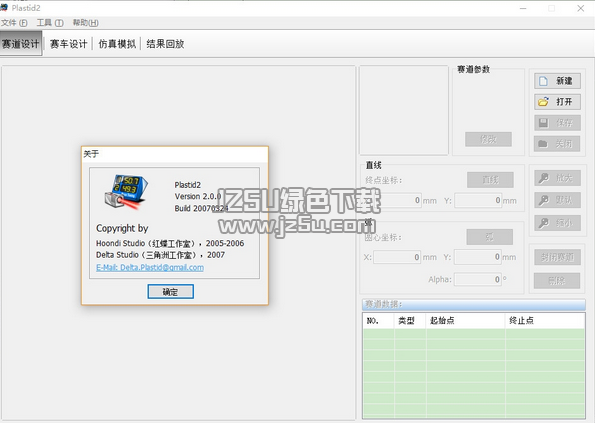The width and height of the screenshot is (595, 423).
Task: Open the 文件(F) menu
Action: [x=14, y=23]
